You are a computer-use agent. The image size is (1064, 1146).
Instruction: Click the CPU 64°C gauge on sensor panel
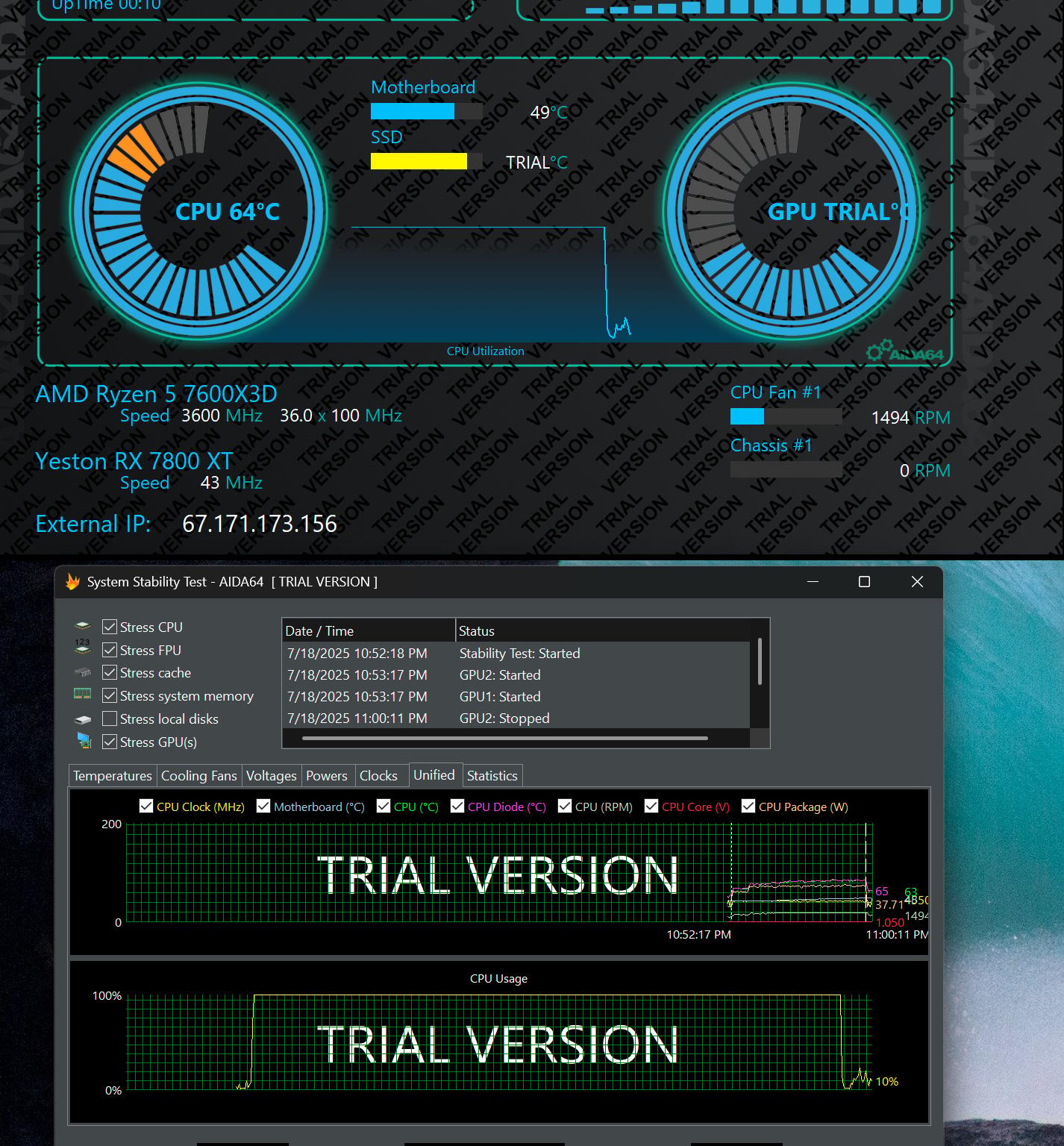coord(198,211)
